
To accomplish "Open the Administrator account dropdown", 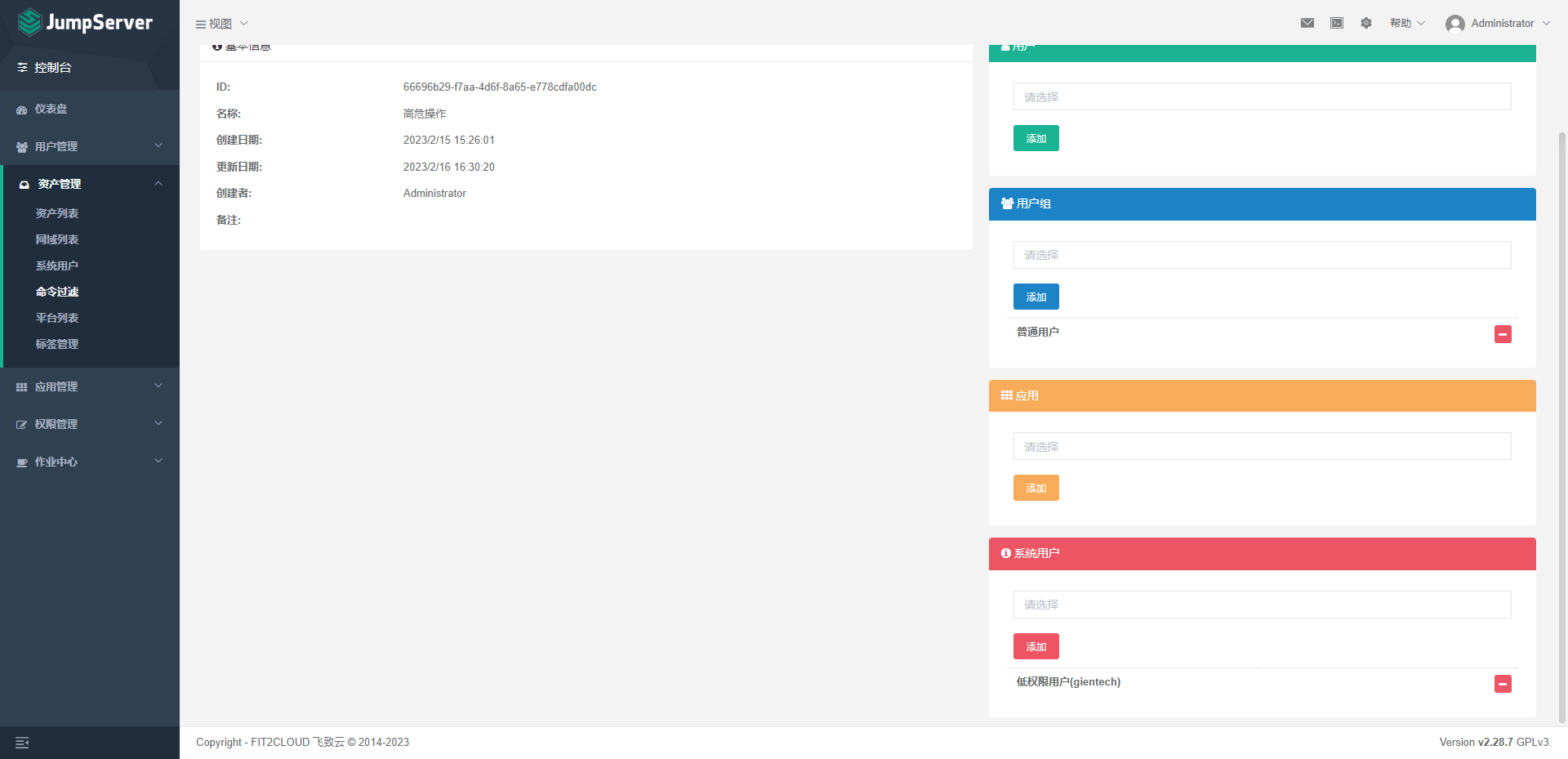I will [1498, 24].
